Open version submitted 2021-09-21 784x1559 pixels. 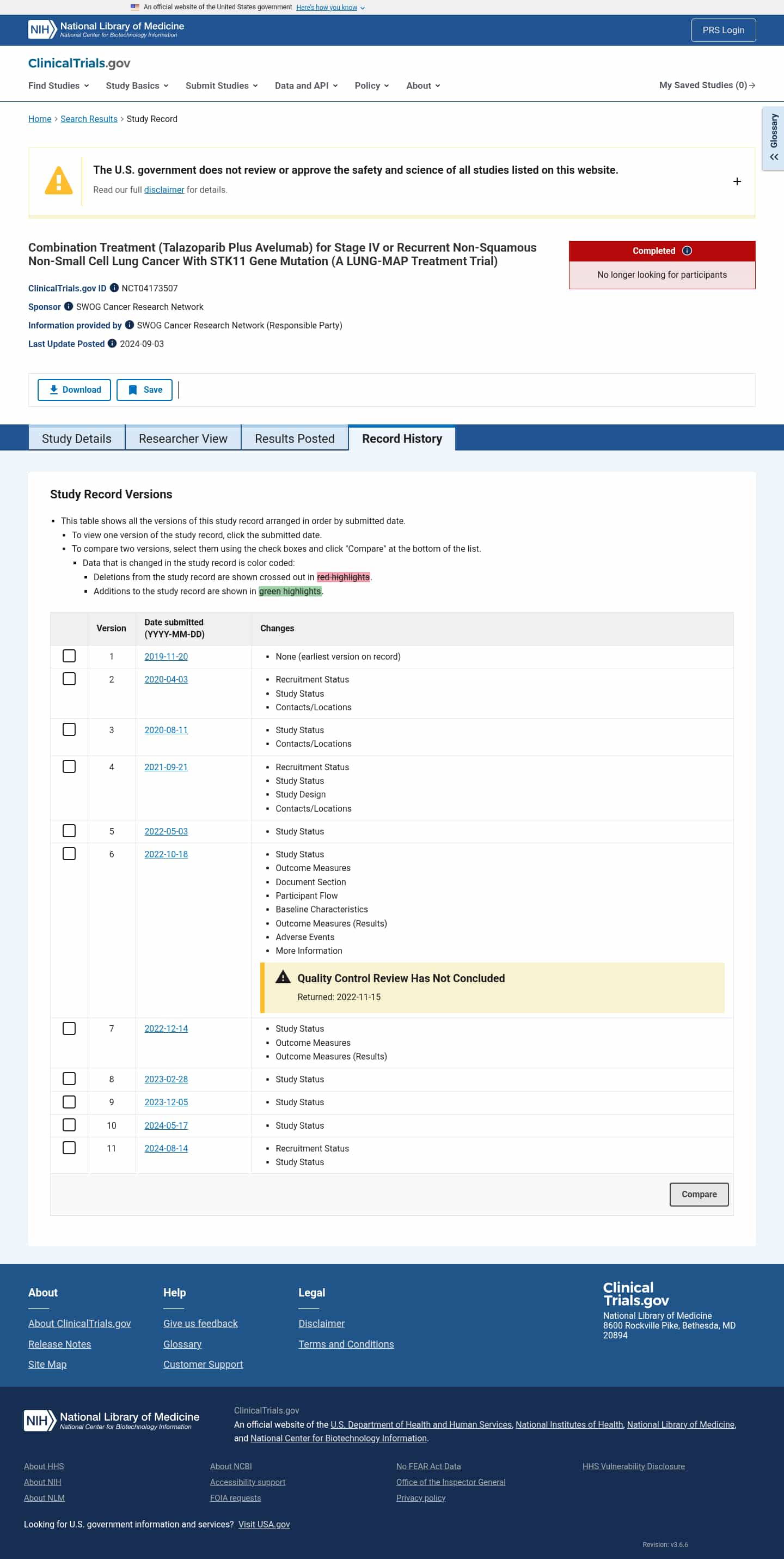pyautogui.click(x=167, y=768)
